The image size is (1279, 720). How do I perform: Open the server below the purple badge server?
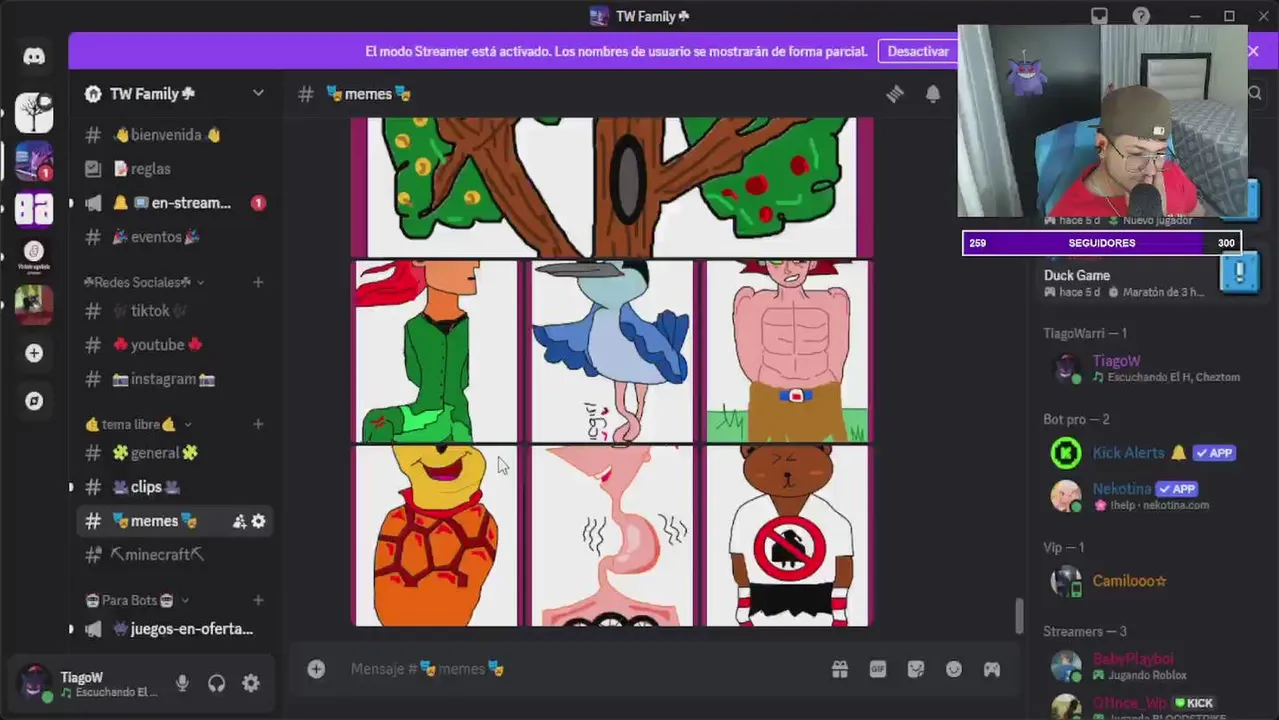tap(34, 209)
